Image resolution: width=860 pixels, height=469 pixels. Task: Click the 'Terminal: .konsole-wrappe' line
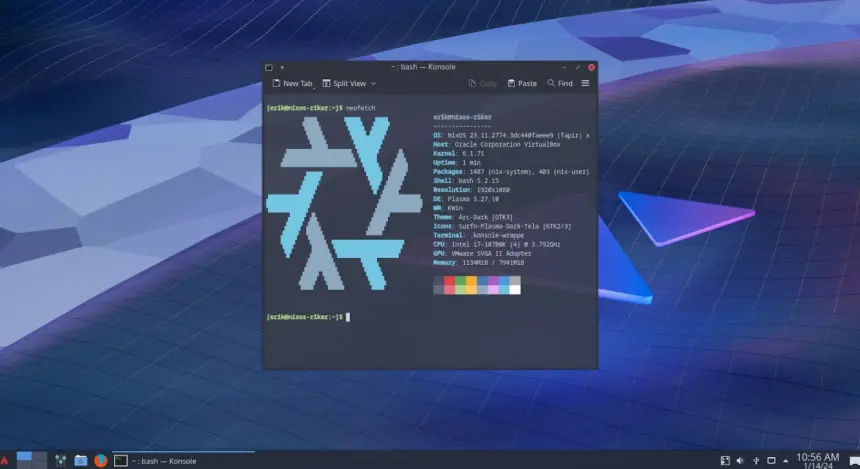(x=478, y=235)
